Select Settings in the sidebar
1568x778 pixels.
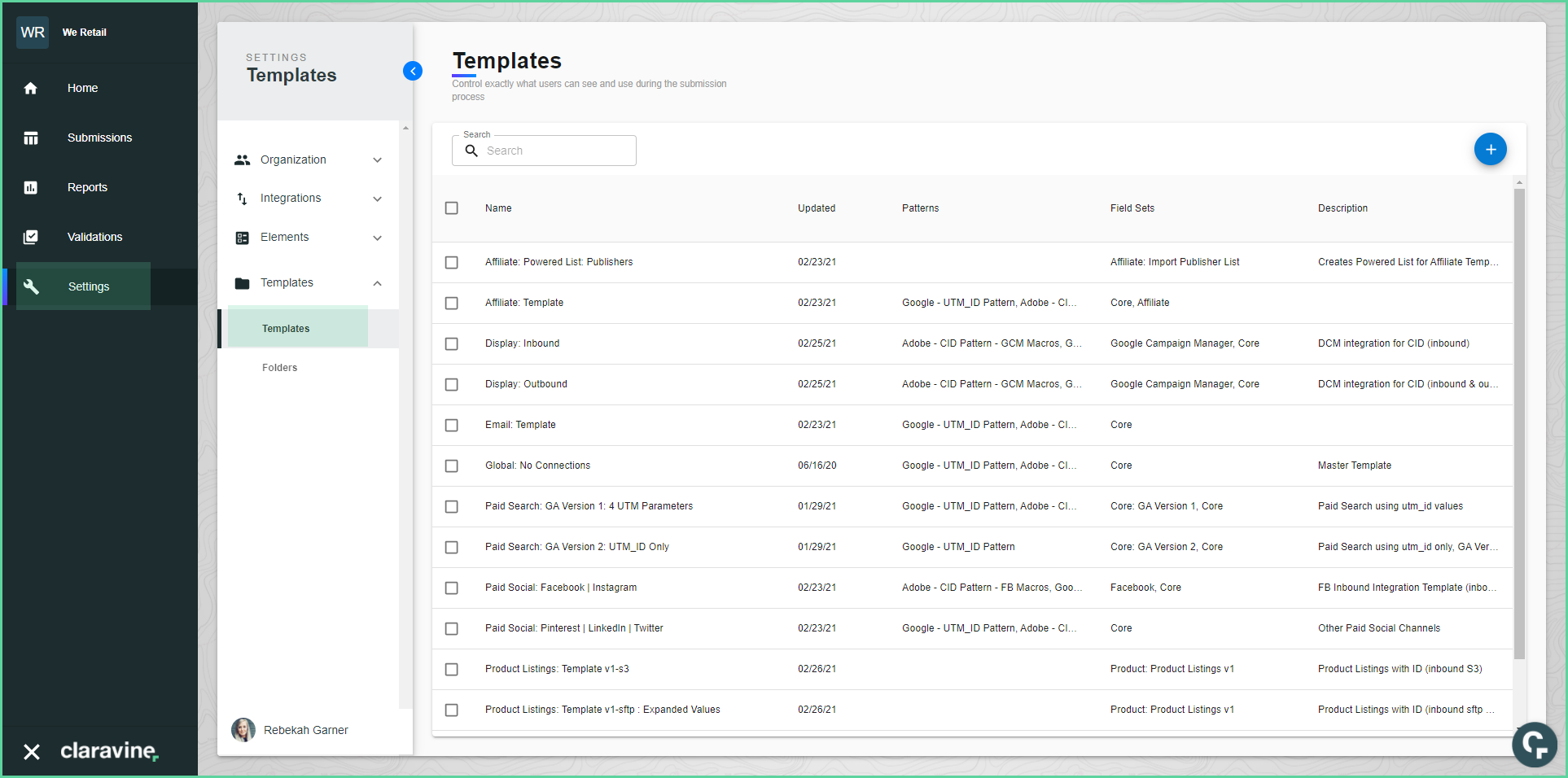(x=89, y=286)
